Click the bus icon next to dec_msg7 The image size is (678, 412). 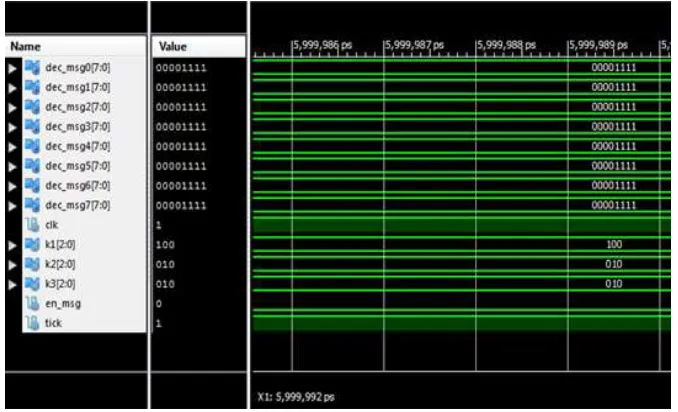point(32,205)
